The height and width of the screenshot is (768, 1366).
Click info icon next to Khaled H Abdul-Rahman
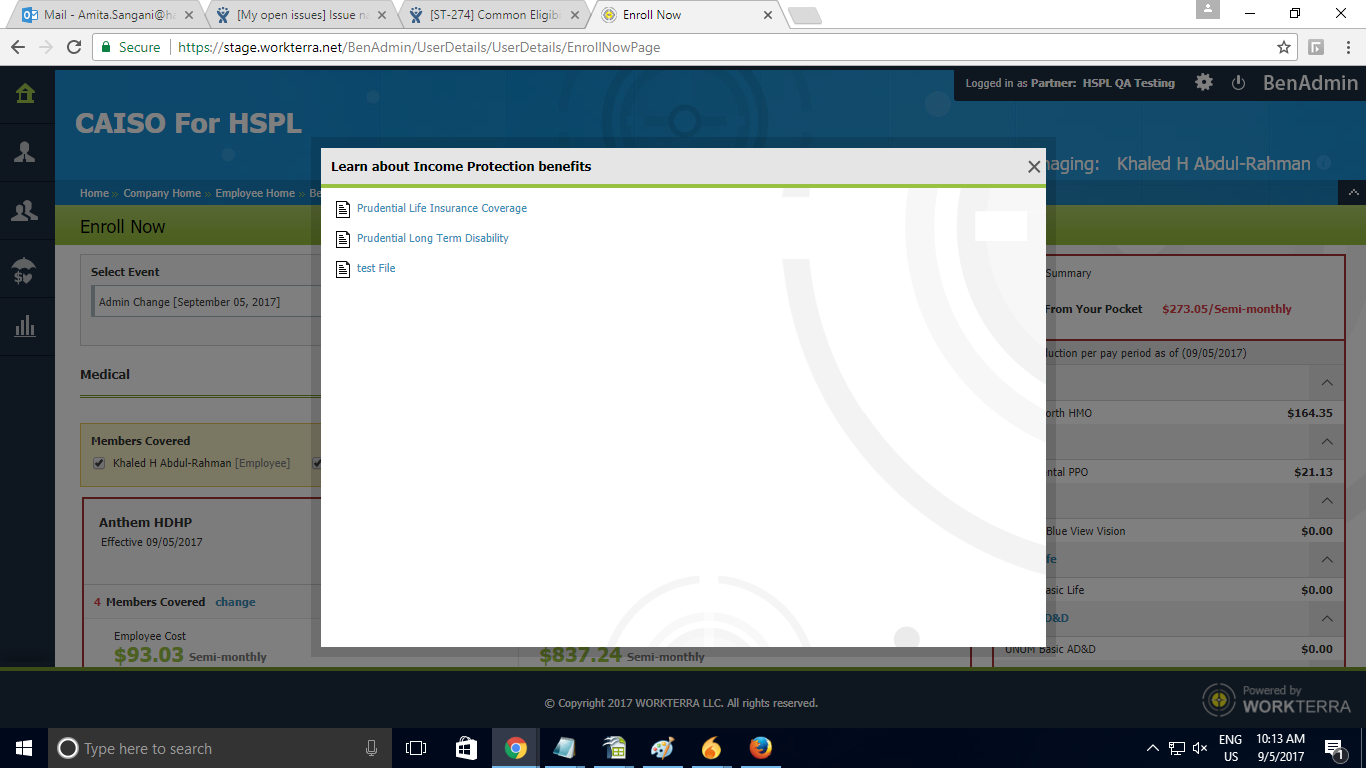(1324, 163)
